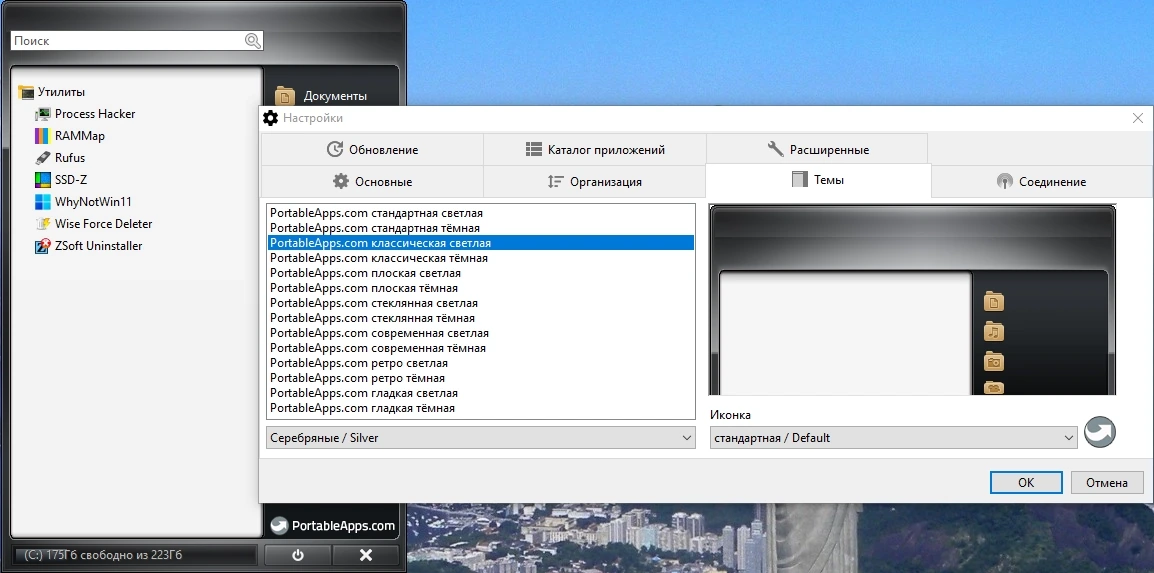Open the Серебряные / Silver color dropdown
Viewport: 1154px width, 573px height.
(481, 438)
